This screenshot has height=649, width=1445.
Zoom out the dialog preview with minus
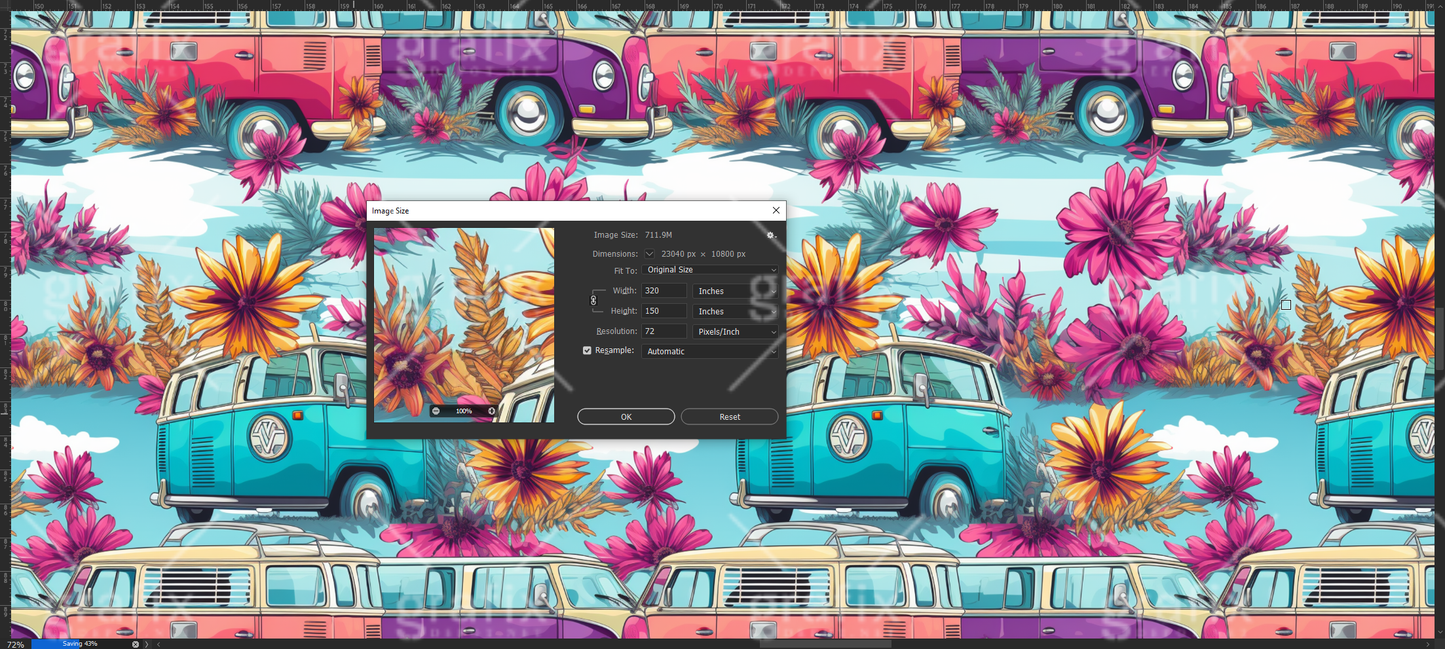tap(436, 411)
